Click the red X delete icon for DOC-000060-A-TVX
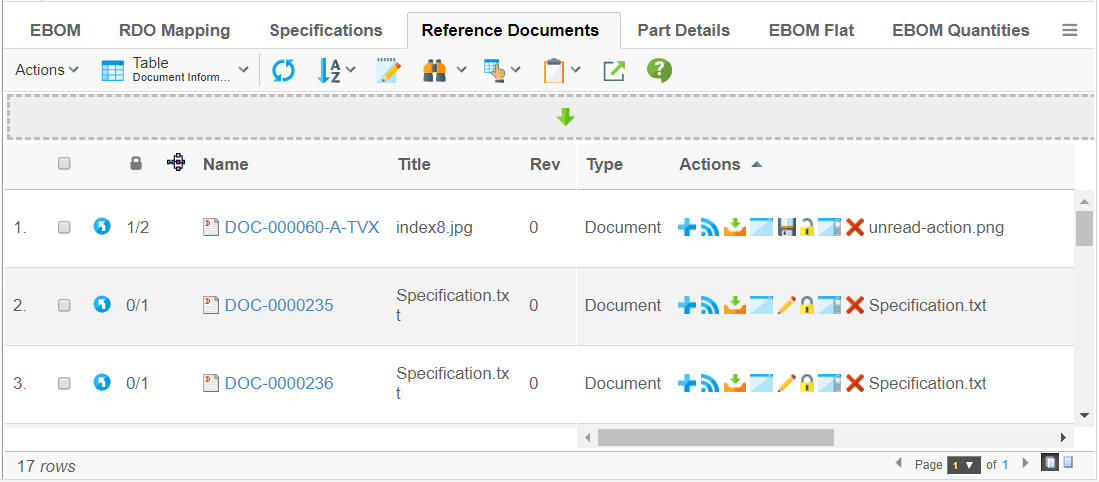The width and height of the screenshot is (1099, 482). pyautogui.click(x=854, y=227)
